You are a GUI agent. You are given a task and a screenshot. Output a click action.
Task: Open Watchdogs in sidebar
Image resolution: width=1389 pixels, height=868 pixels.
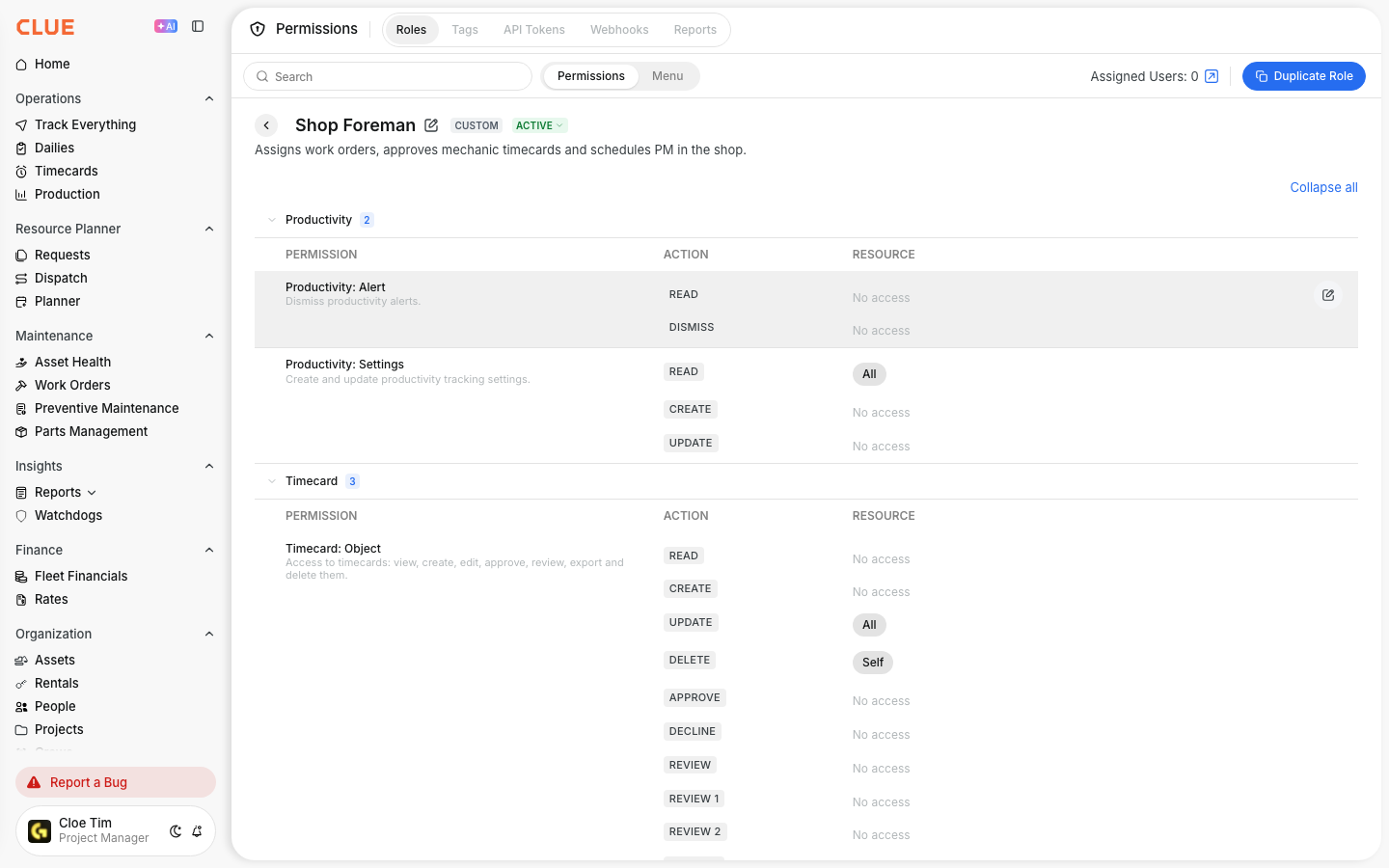[x=68, y=515]
